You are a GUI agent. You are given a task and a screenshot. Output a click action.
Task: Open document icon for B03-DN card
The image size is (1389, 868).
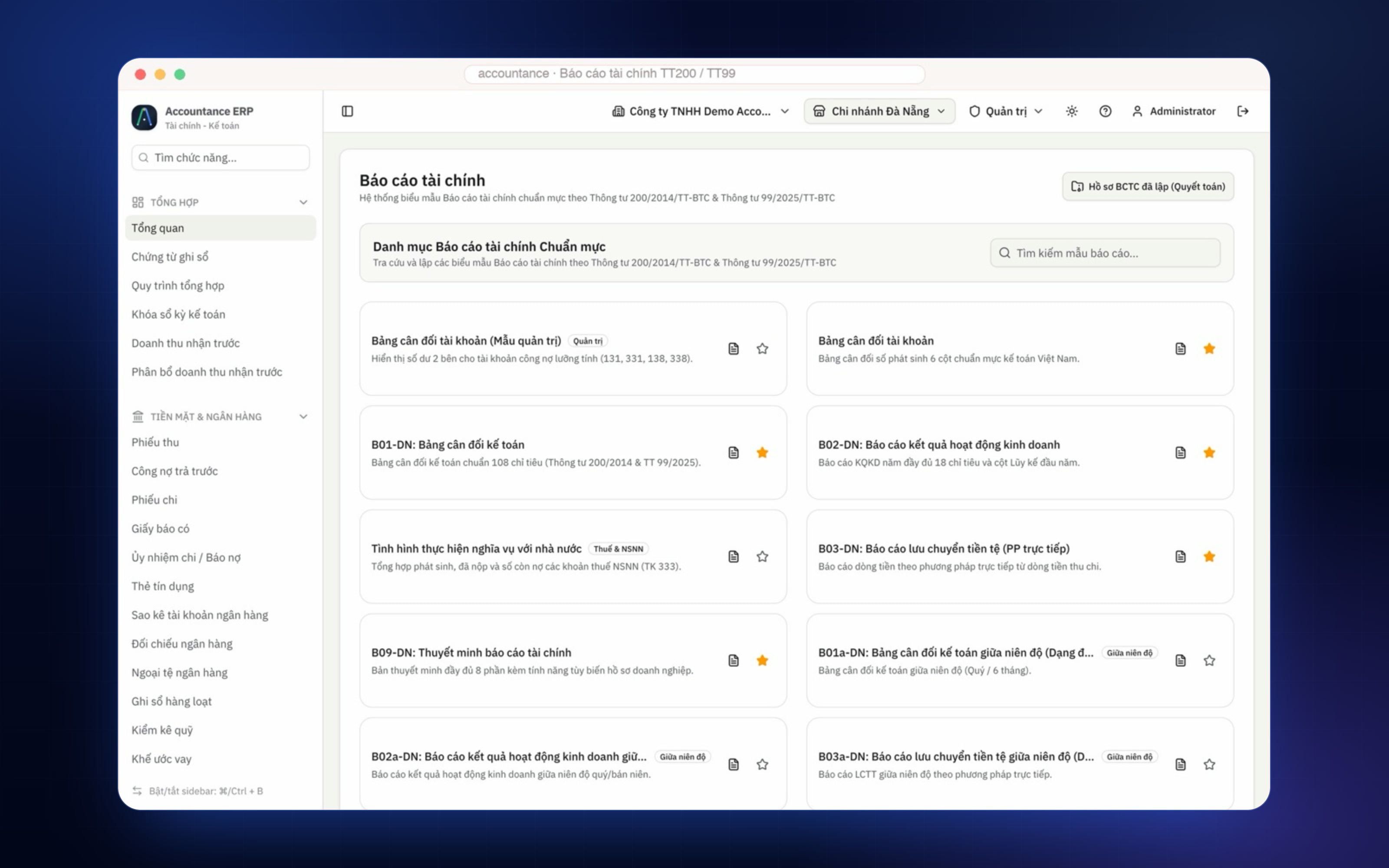[x=1181, y=556]
